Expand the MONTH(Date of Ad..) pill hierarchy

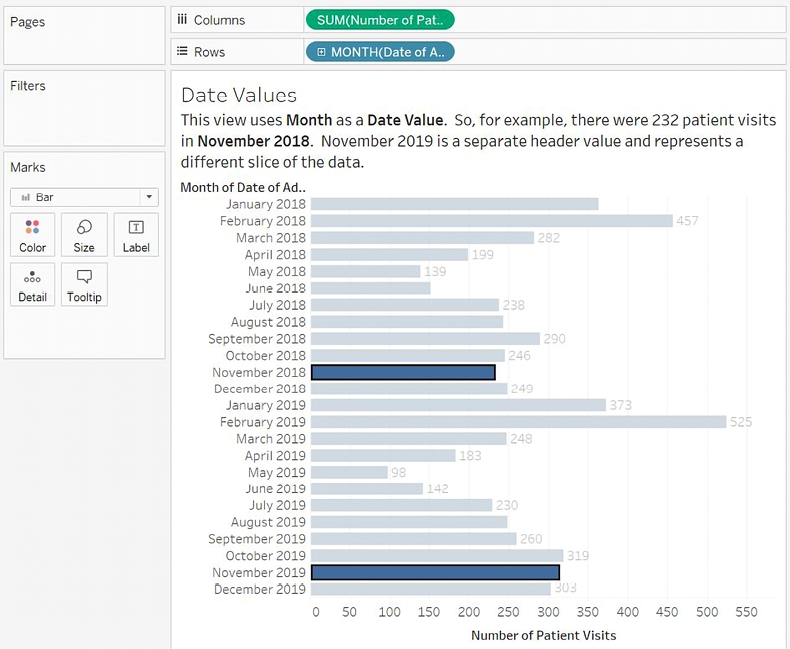[321, 52]
